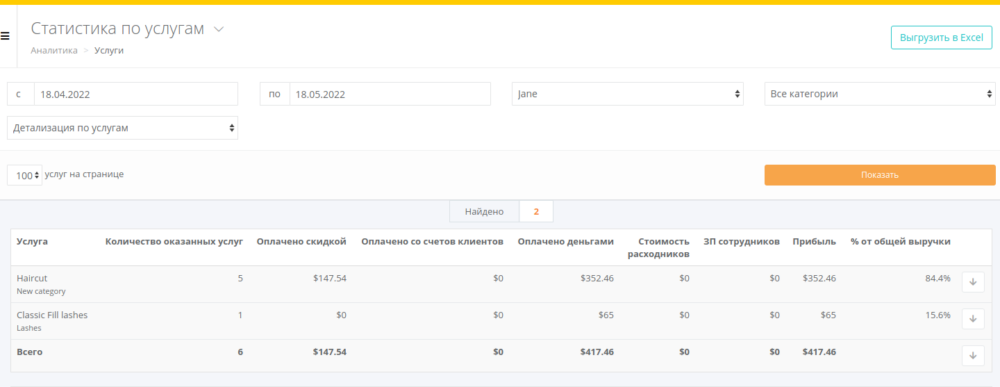Image resolution: width=1000 pixels, height=387 pixels.
Task: Select the Classic Fill lashes service name
Action: pyautogui.click(x=52, y=315)
